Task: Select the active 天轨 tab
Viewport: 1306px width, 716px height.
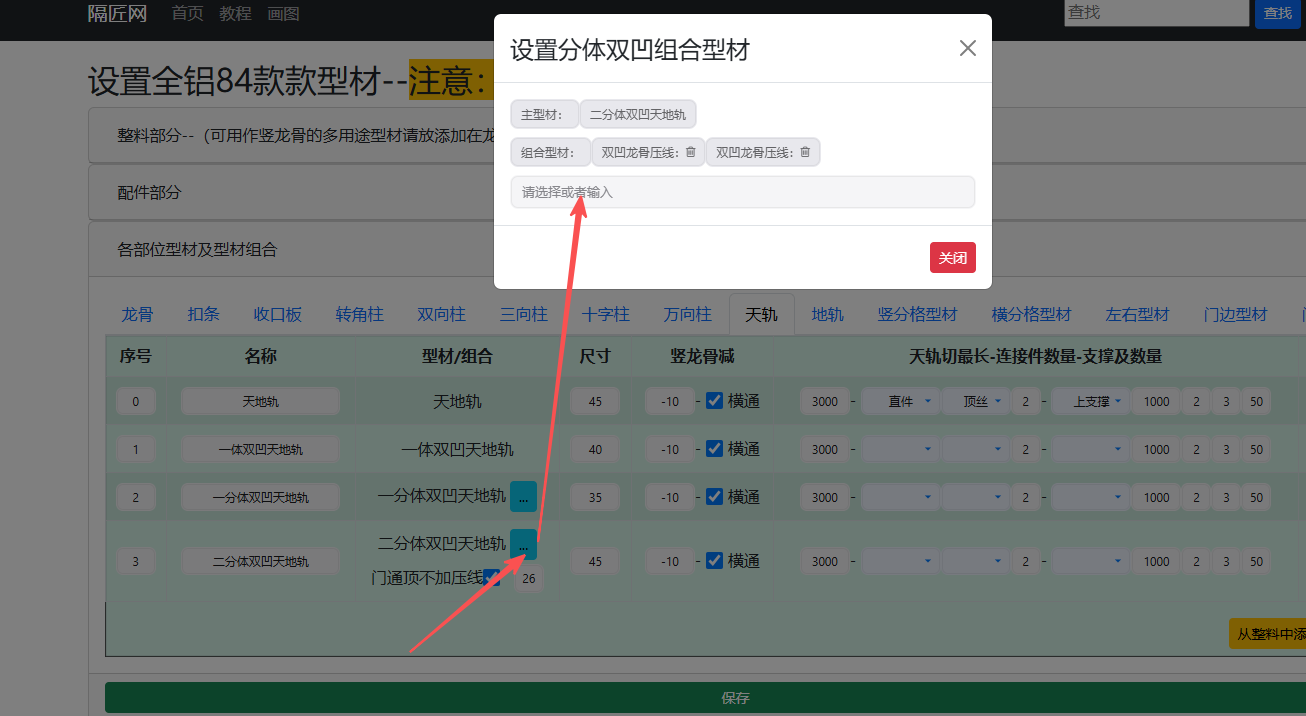Action: [x=761, y=314]
